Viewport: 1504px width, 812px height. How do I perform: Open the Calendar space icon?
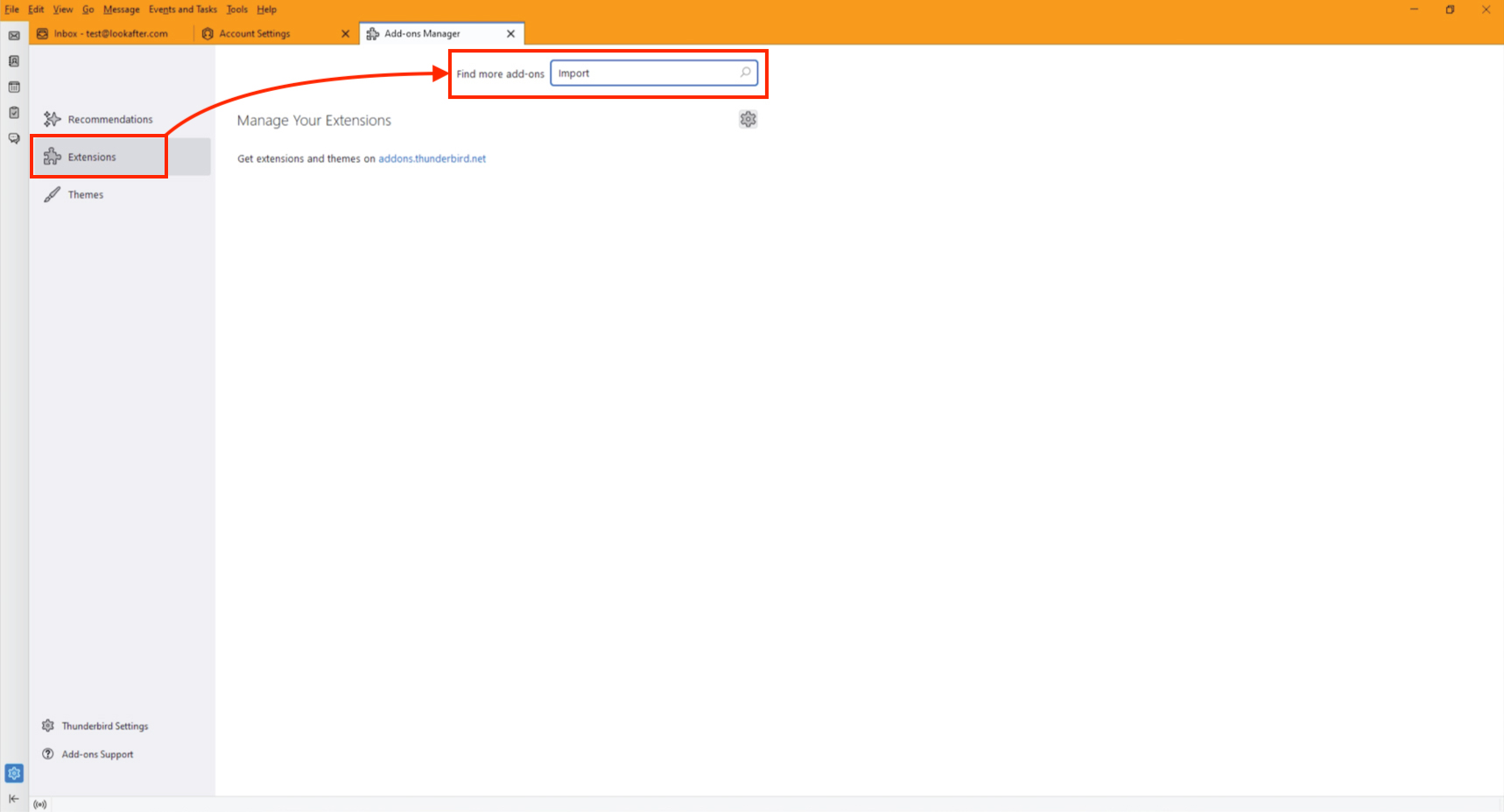click(x=14, y=87)
